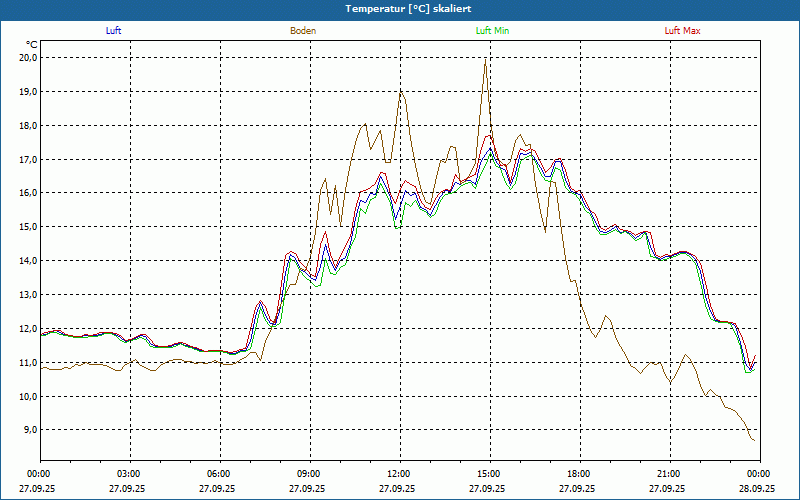Select the 'Boden' legend label

[x=303, y=30]
